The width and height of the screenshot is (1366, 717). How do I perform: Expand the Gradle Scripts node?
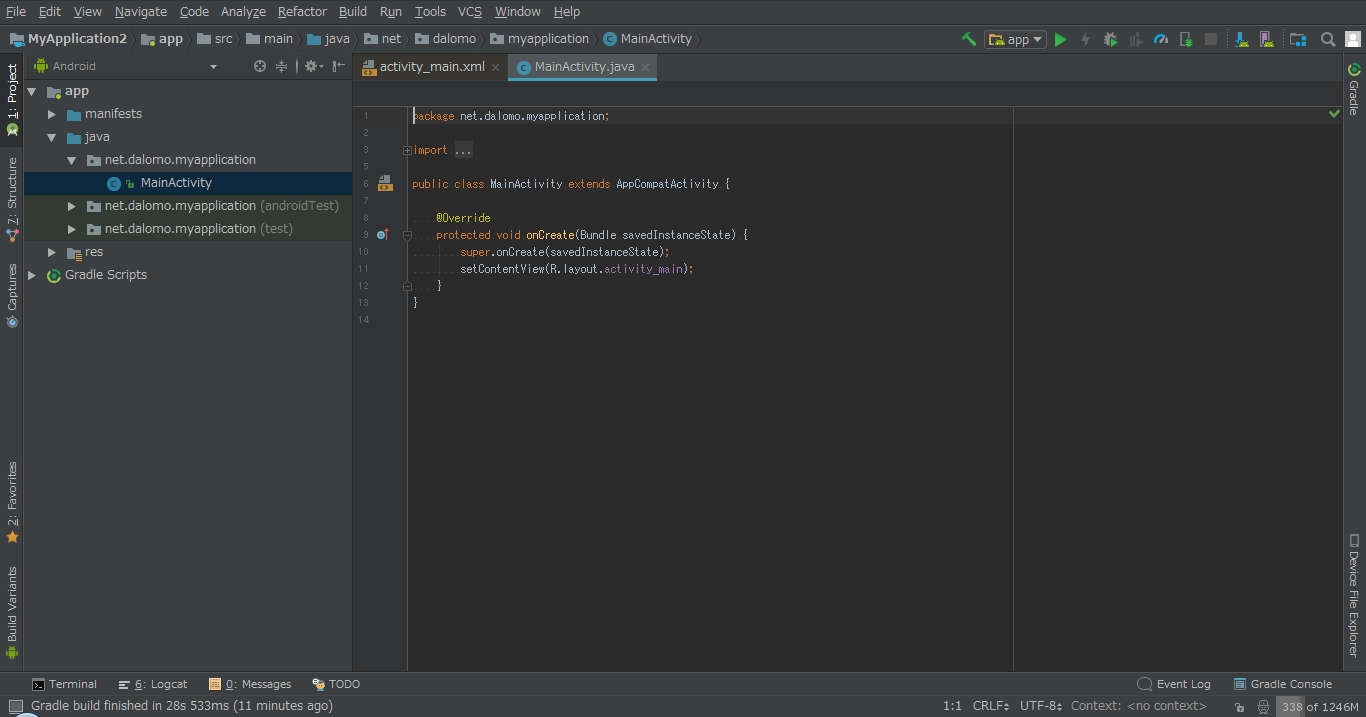pos(32,275)
